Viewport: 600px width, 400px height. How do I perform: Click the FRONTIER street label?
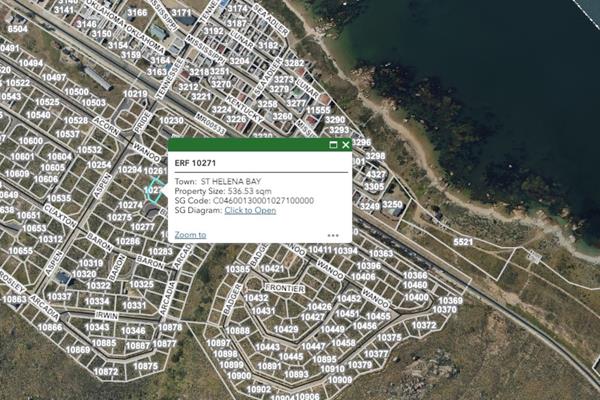click(x=284, y=288)
